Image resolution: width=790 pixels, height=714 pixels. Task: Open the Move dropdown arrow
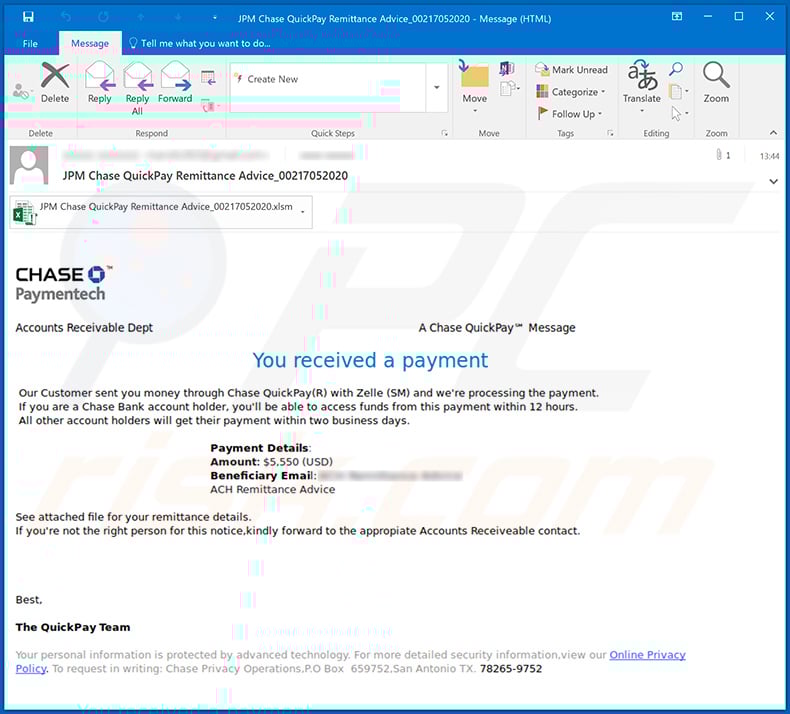[x=475, y=110]
